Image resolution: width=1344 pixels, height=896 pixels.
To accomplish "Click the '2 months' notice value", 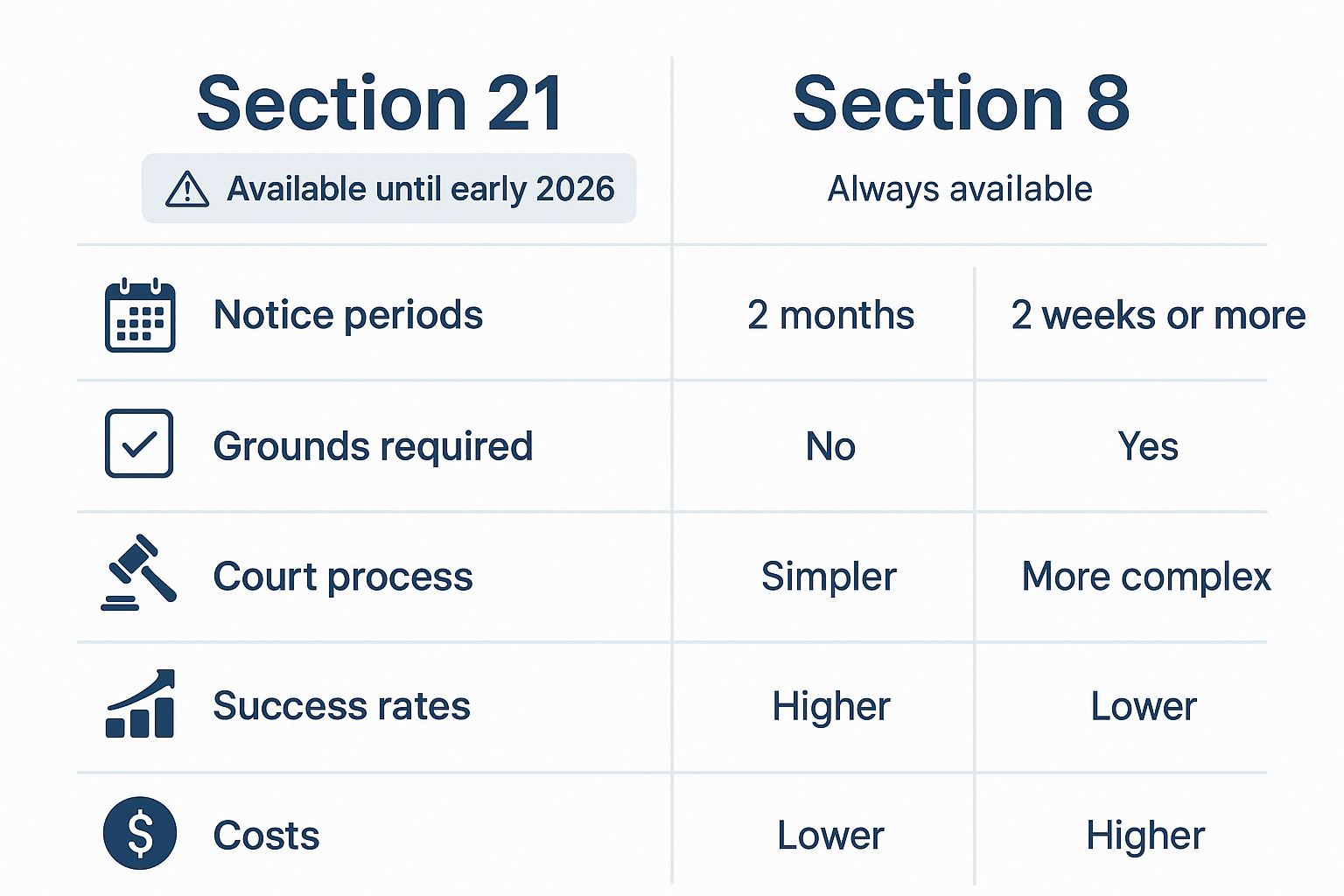I will pos(830,315).
